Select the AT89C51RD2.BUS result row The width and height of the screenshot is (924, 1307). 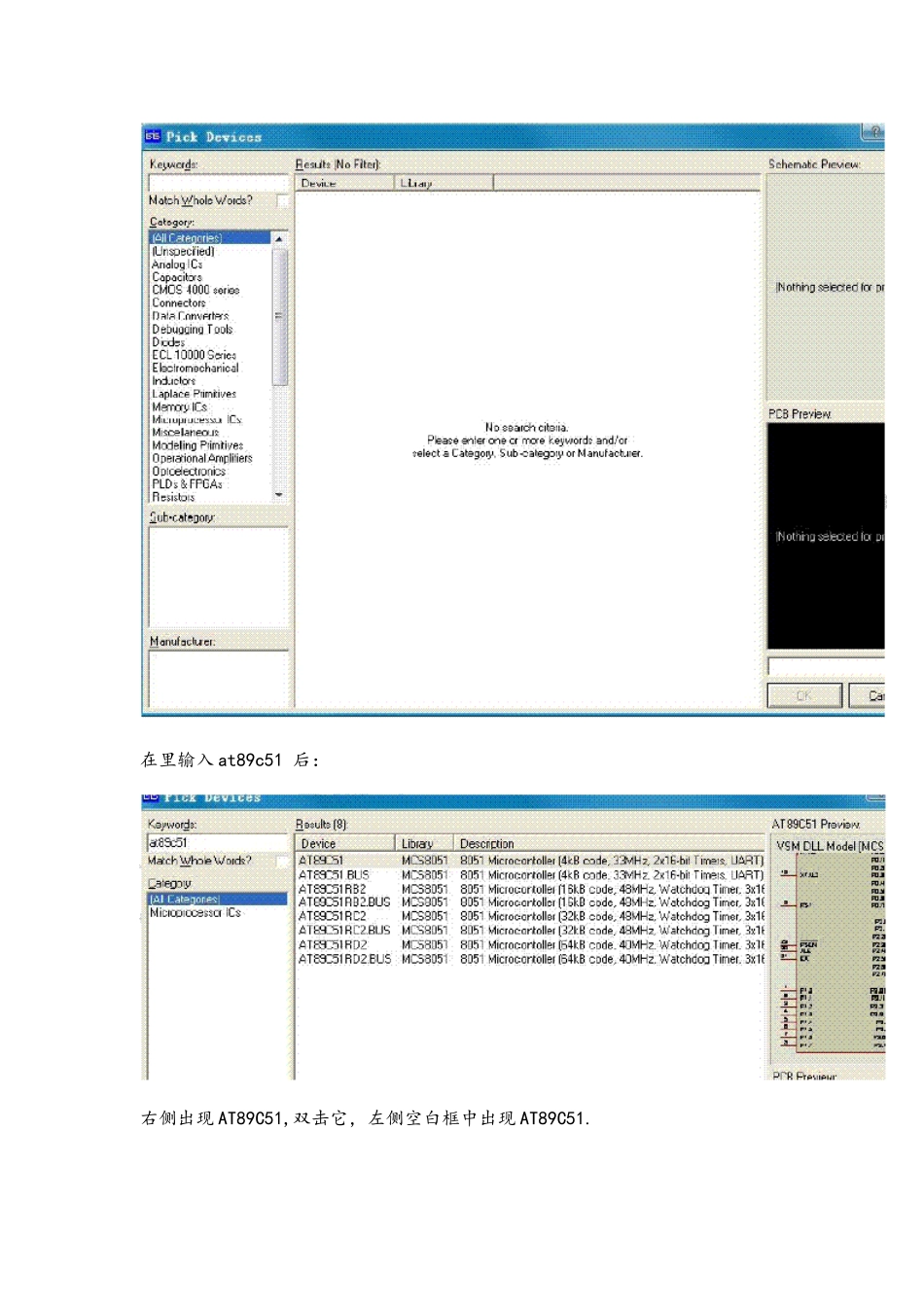(x=530, y=959)
